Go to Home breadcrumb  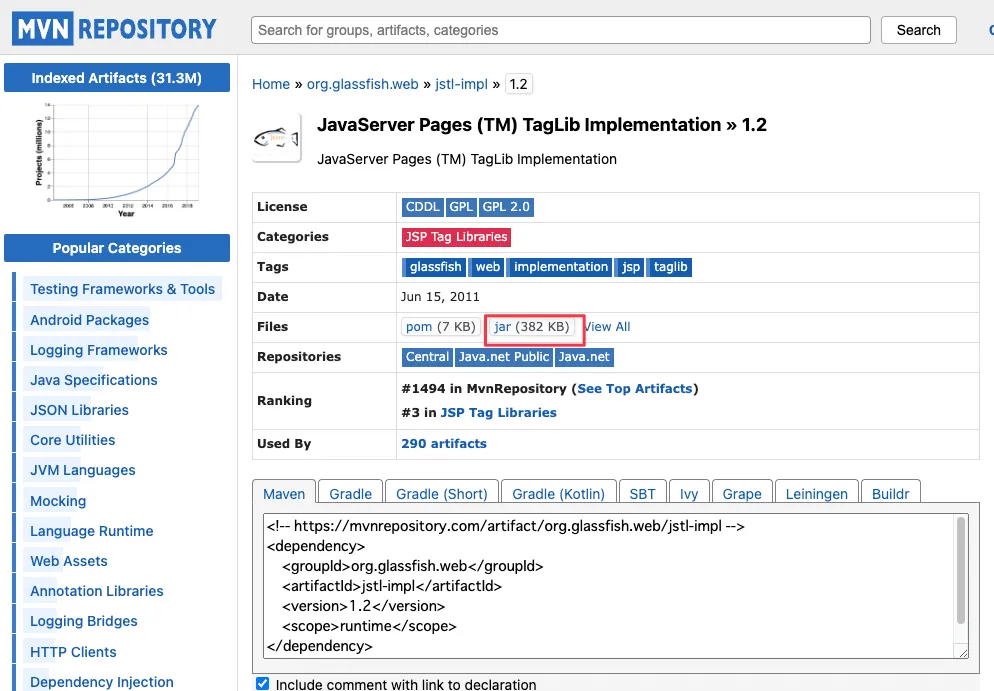(271, 84)
